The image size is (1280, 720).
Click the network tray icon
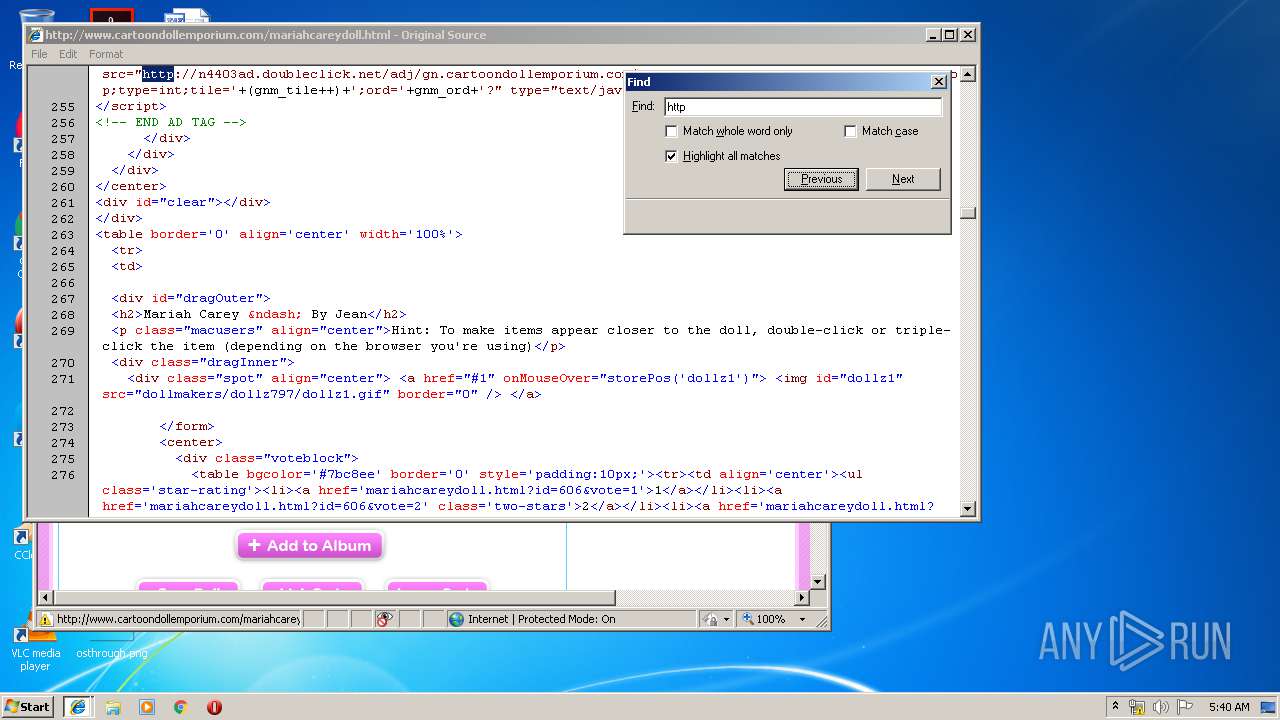tap(1137, 707)
